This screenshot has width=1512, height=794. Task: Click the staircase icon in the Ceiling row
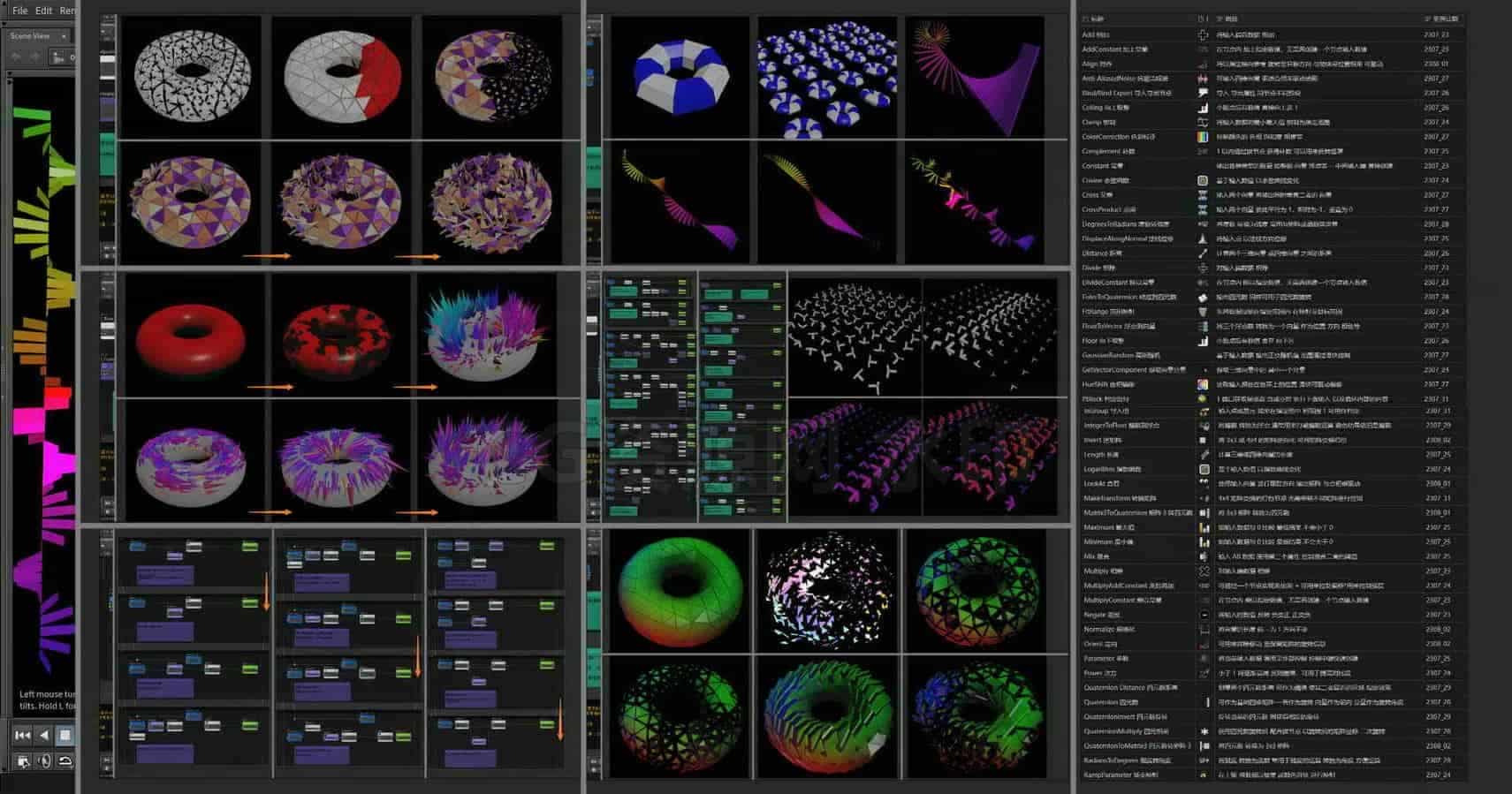[x=1203, y=108]
